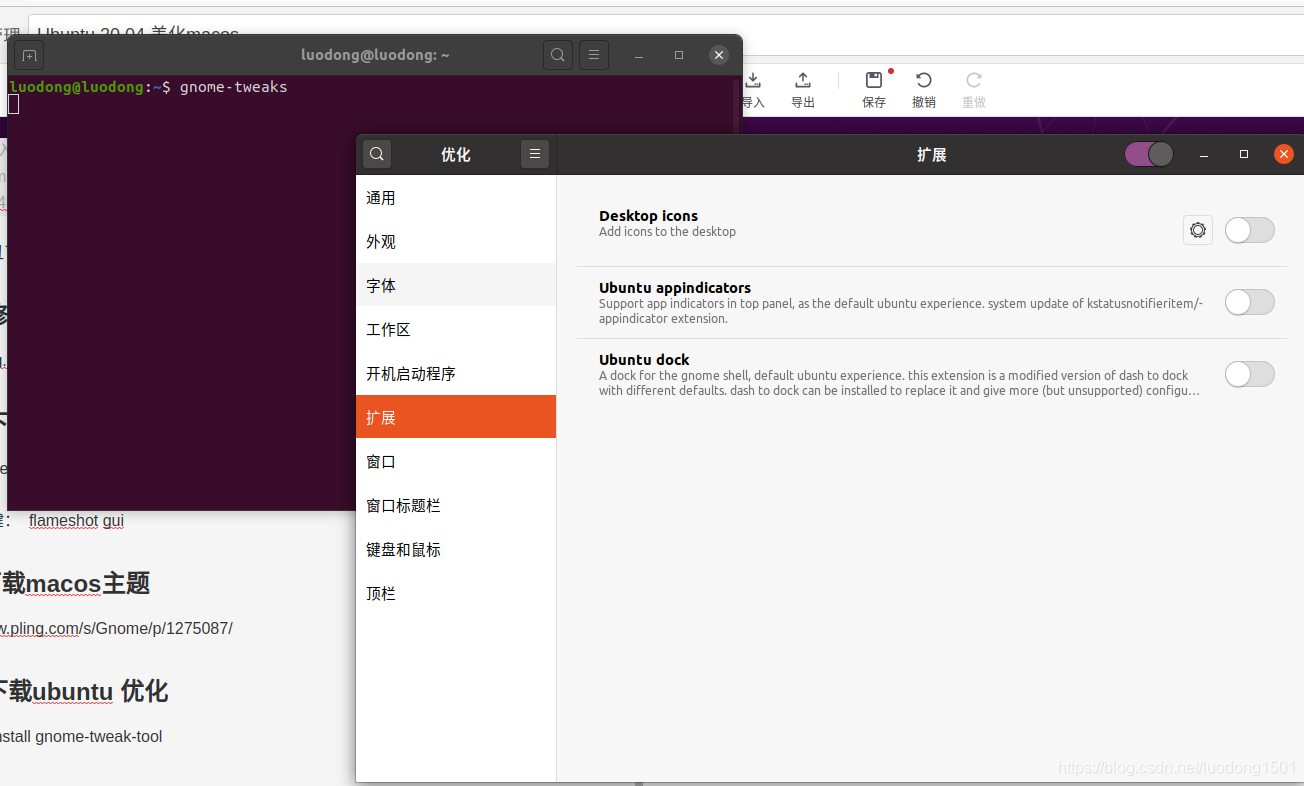Click the terminal prompt 'luodong@luodong'

point(76,87)
